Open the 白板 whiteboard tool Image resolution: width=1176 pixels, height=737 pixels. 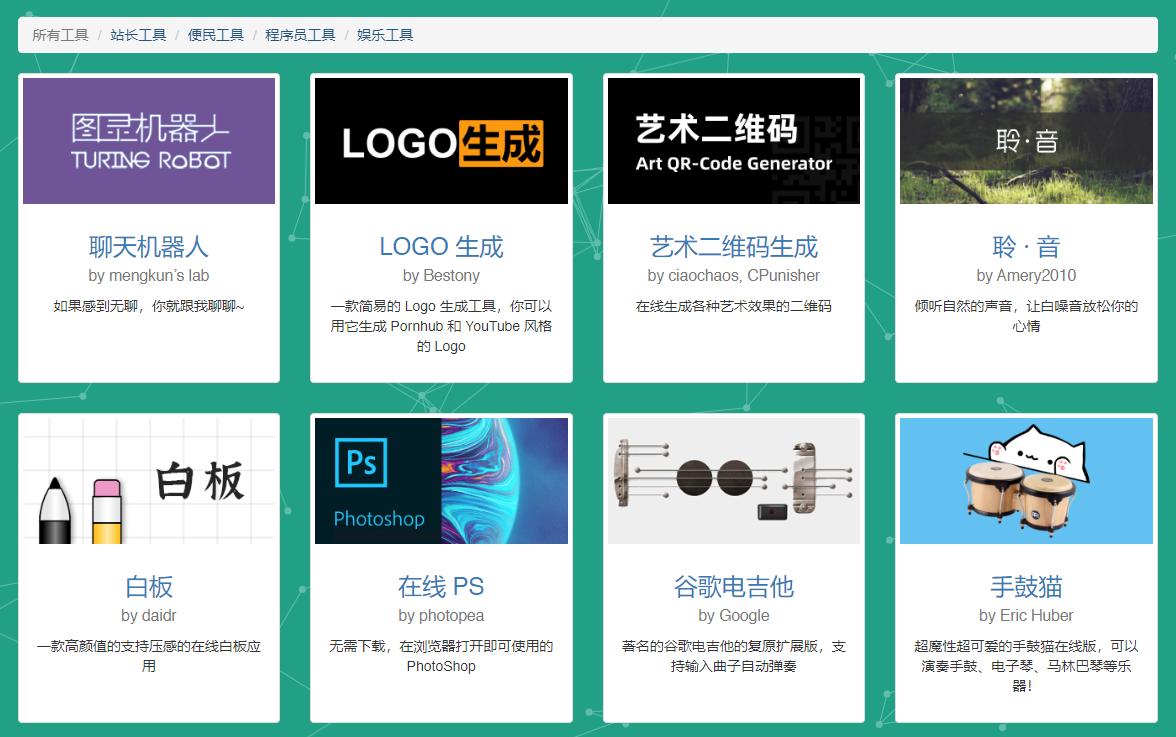pos(148,588)
